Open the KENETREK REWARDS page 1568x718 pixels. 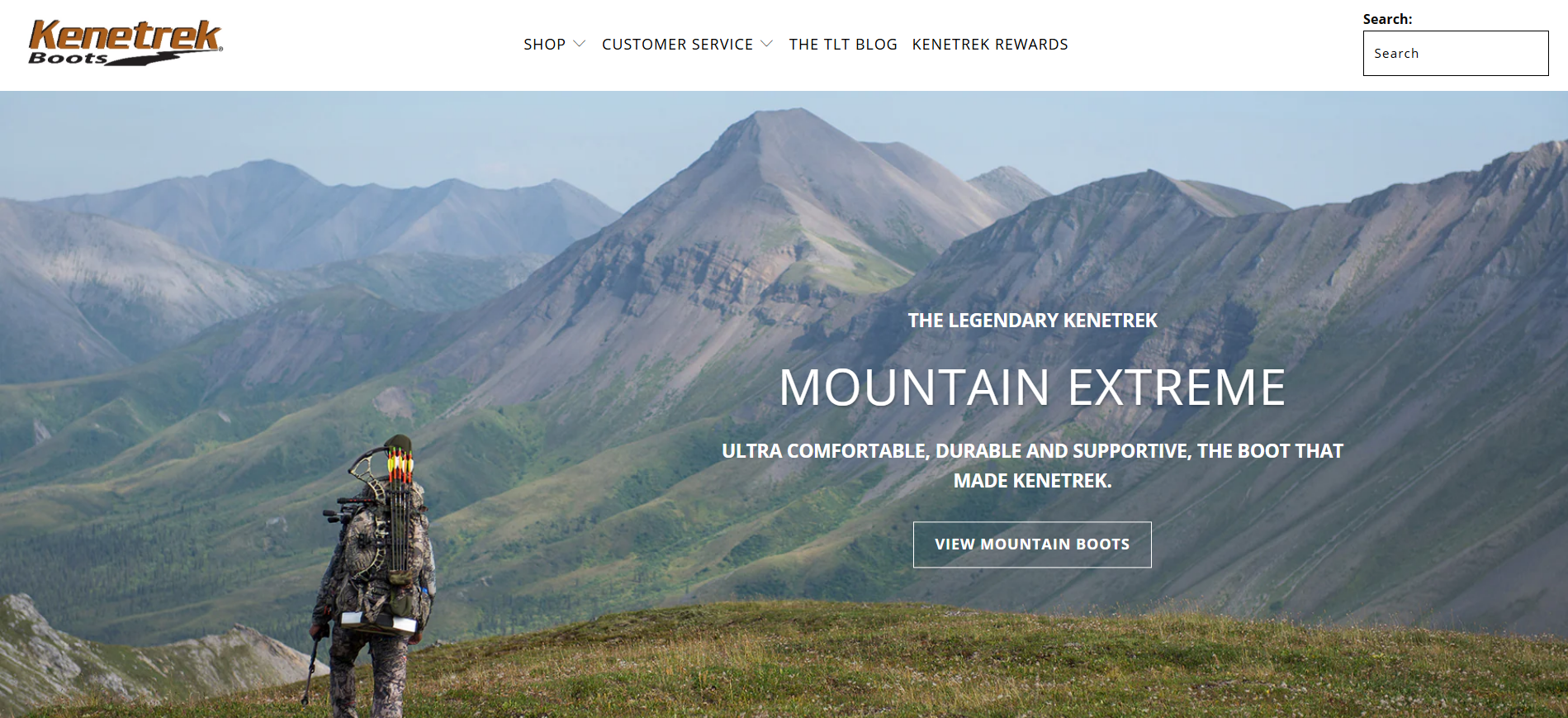click(990, 45)
